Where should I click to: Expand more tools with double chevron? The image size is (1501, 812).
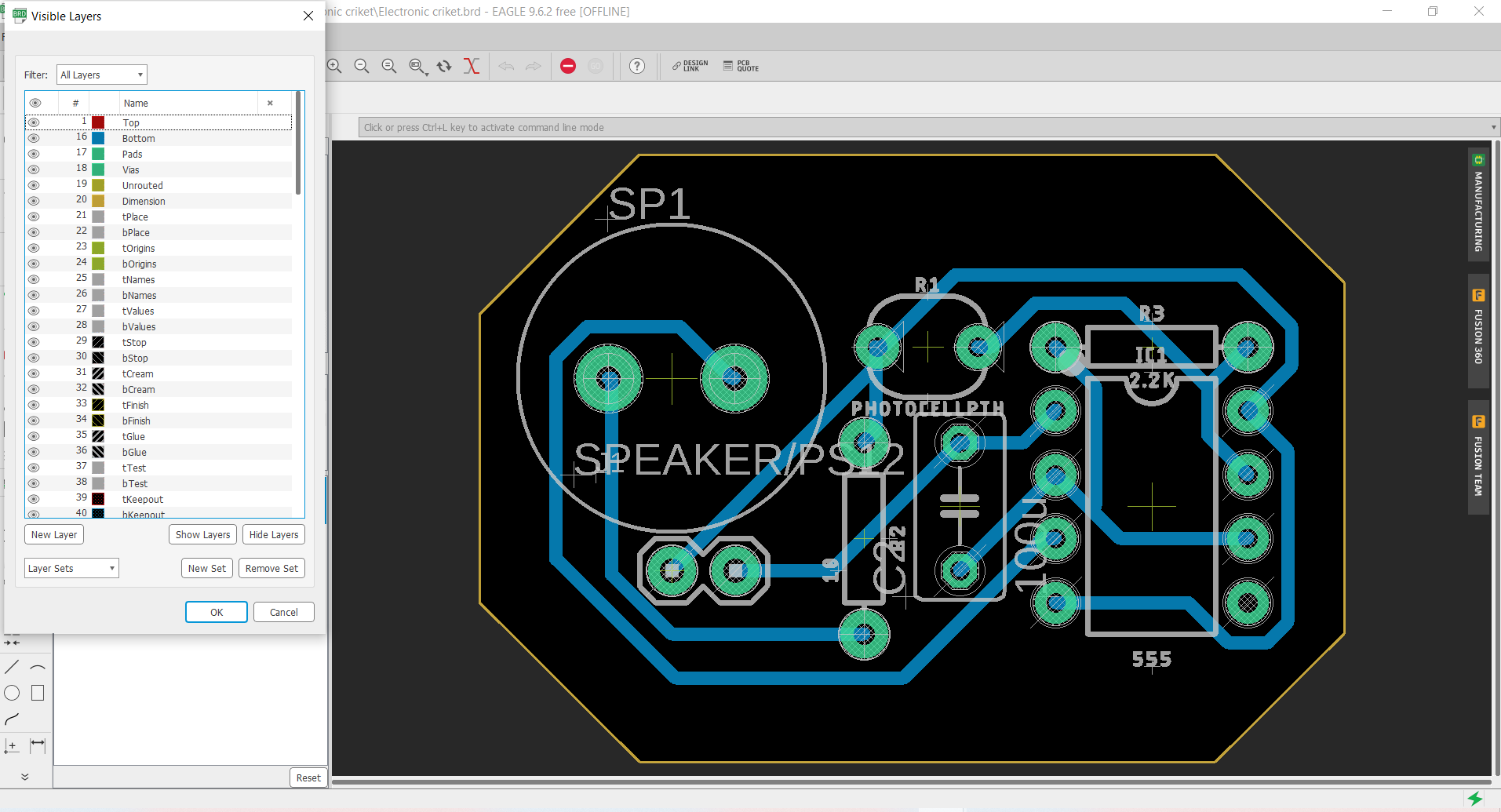point(25,777)
